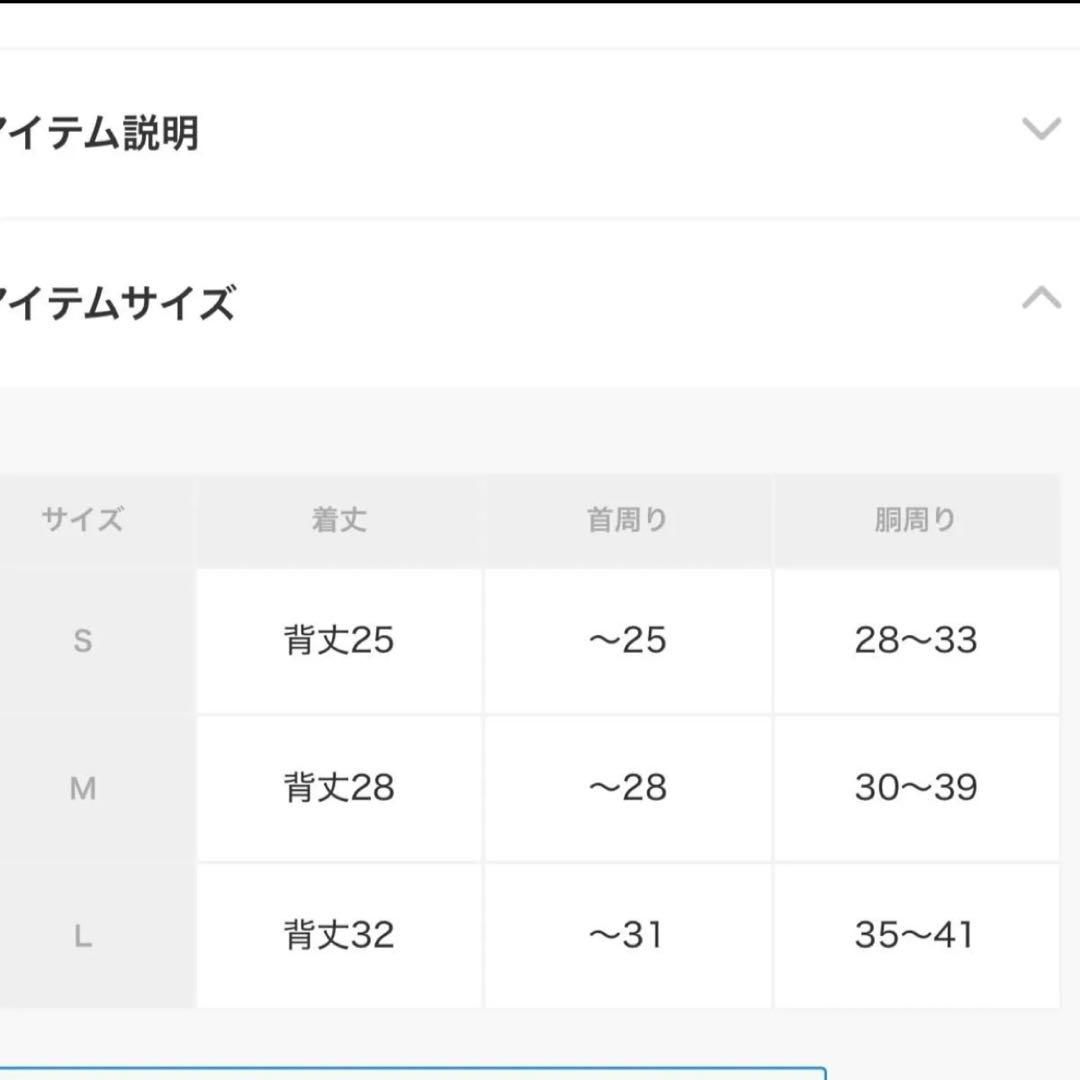Click the 胴周り column header
The image size is (1080, 1080).
click(917, 519)
